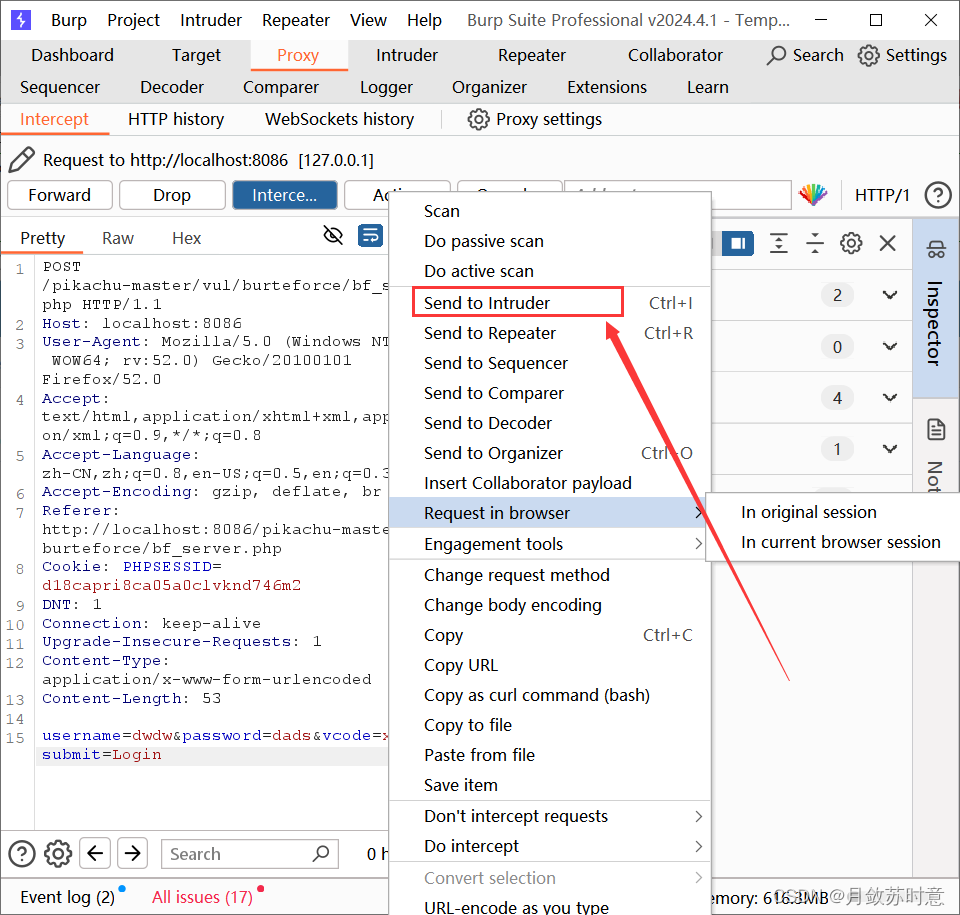Image resolution: width=960 pixels, height=915 pixels.
Task: Switch to Hex view tab
Action: 187,238
